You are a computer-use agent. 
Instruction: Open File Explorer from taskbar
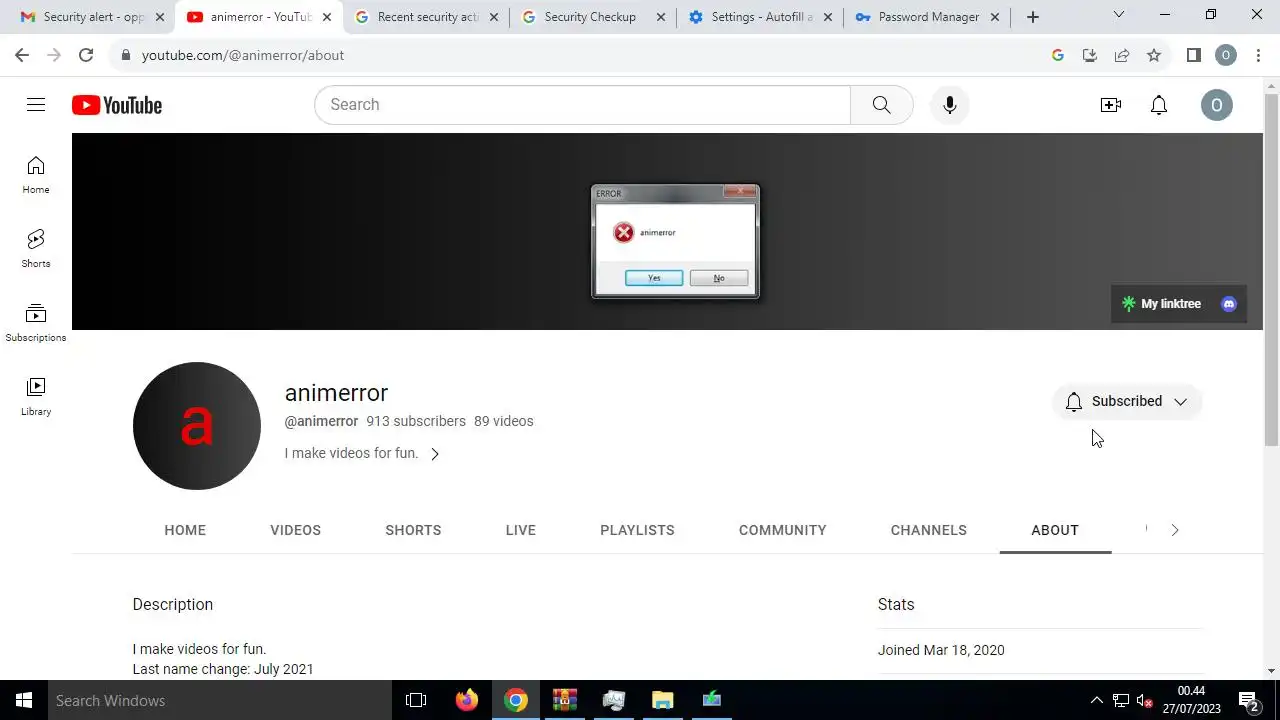coord(663,701)
